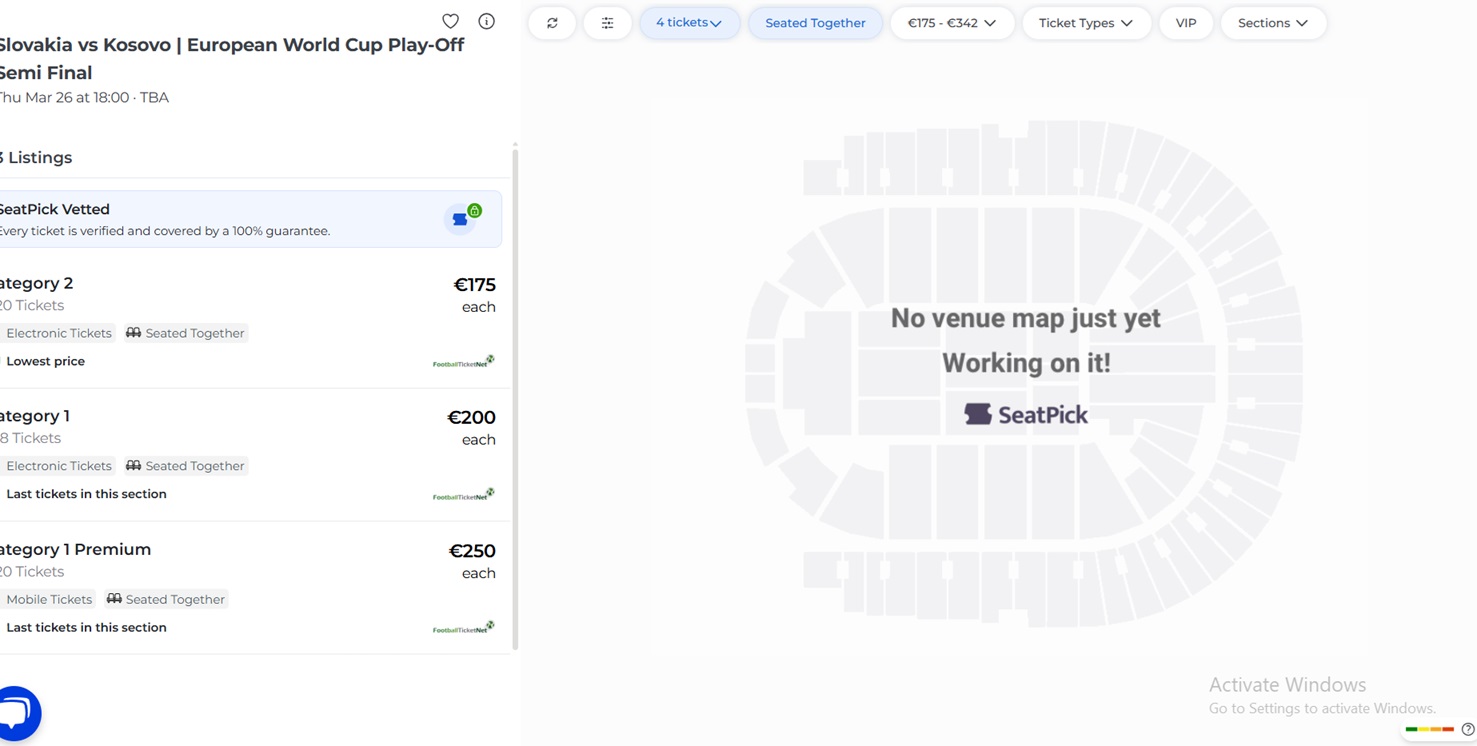Open the chat support bubble
Screen dimensions: 1477x746
coord(18,713)
